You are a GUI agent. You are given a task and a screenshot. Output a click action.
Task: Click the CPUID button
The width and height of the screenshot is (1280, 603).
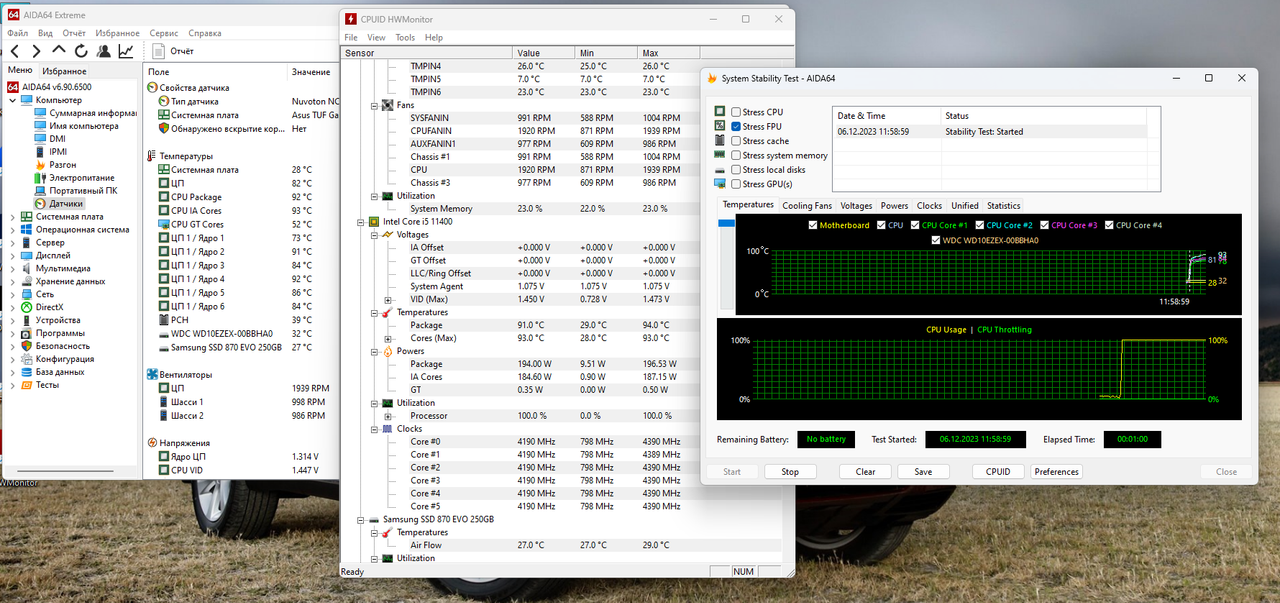(998, 472)
